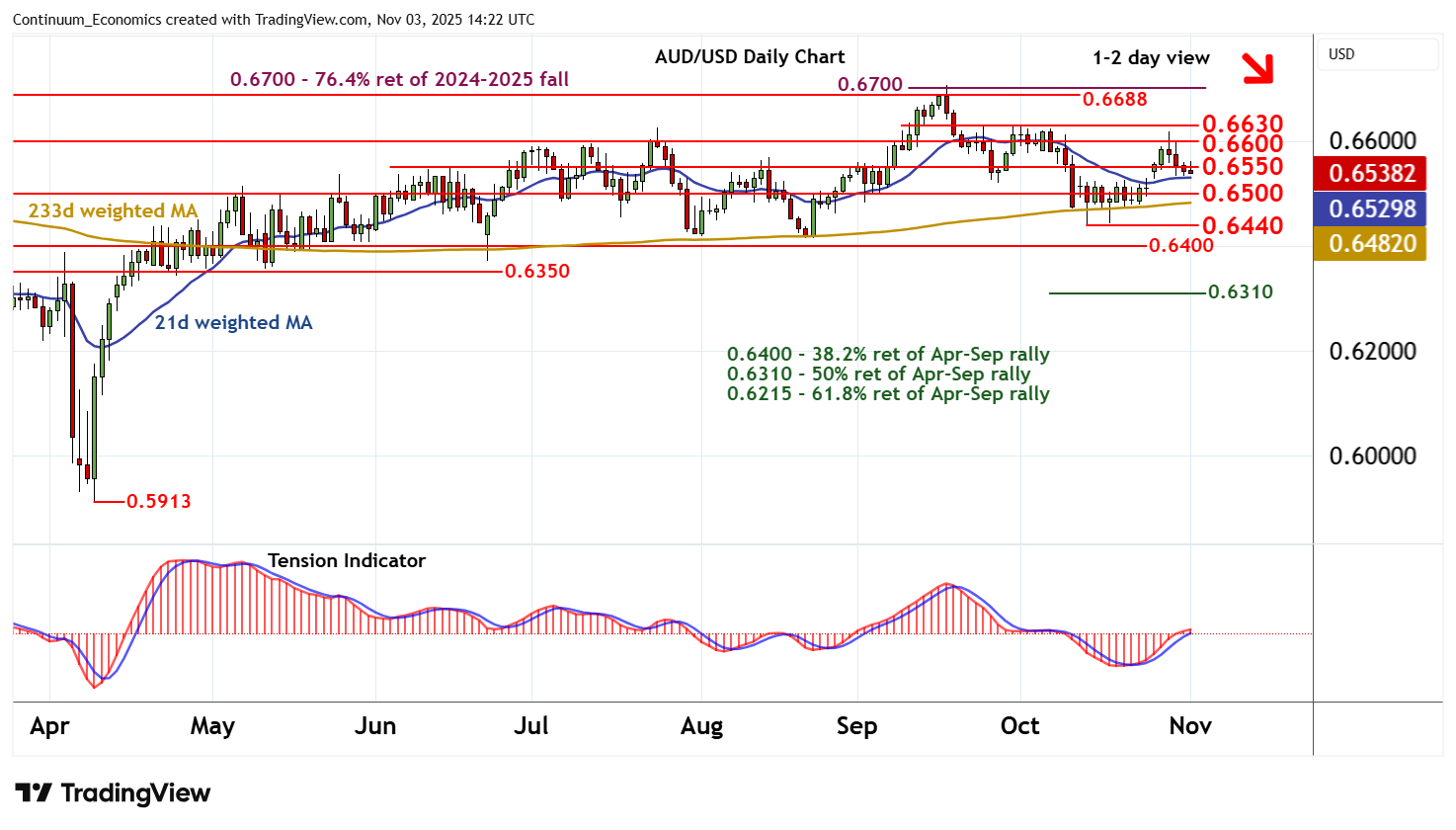
Task: Click the 0.6350 level label
Action: (537, 271)
